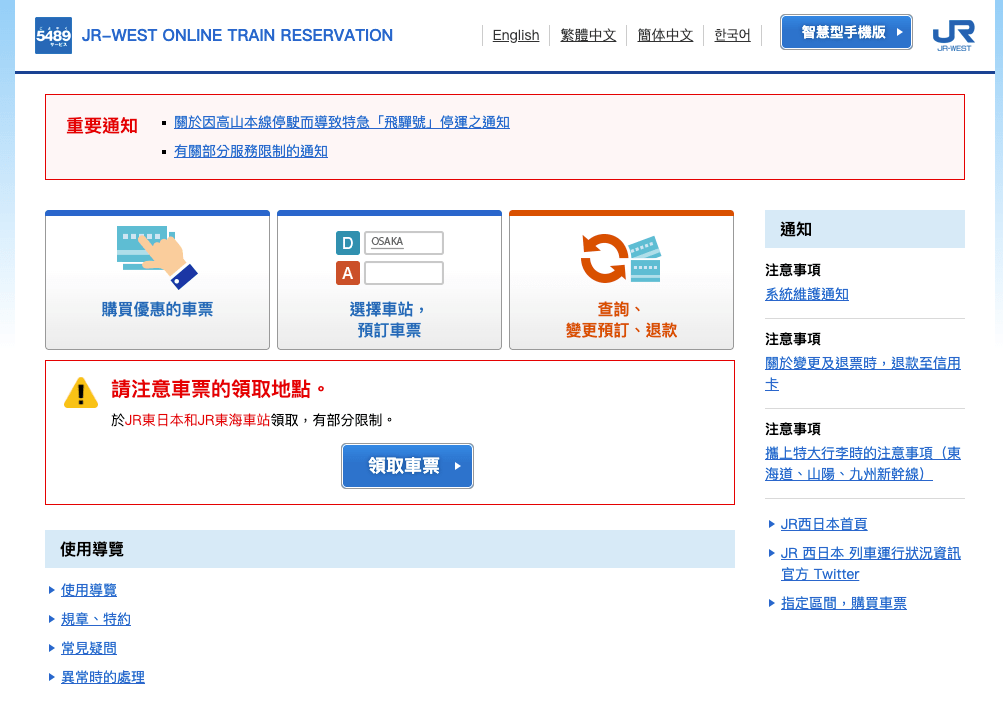The height and width of the screenshot is (717, 1003).
Task: Switch language to 簡体中文
Action: (x=665, y=35)
